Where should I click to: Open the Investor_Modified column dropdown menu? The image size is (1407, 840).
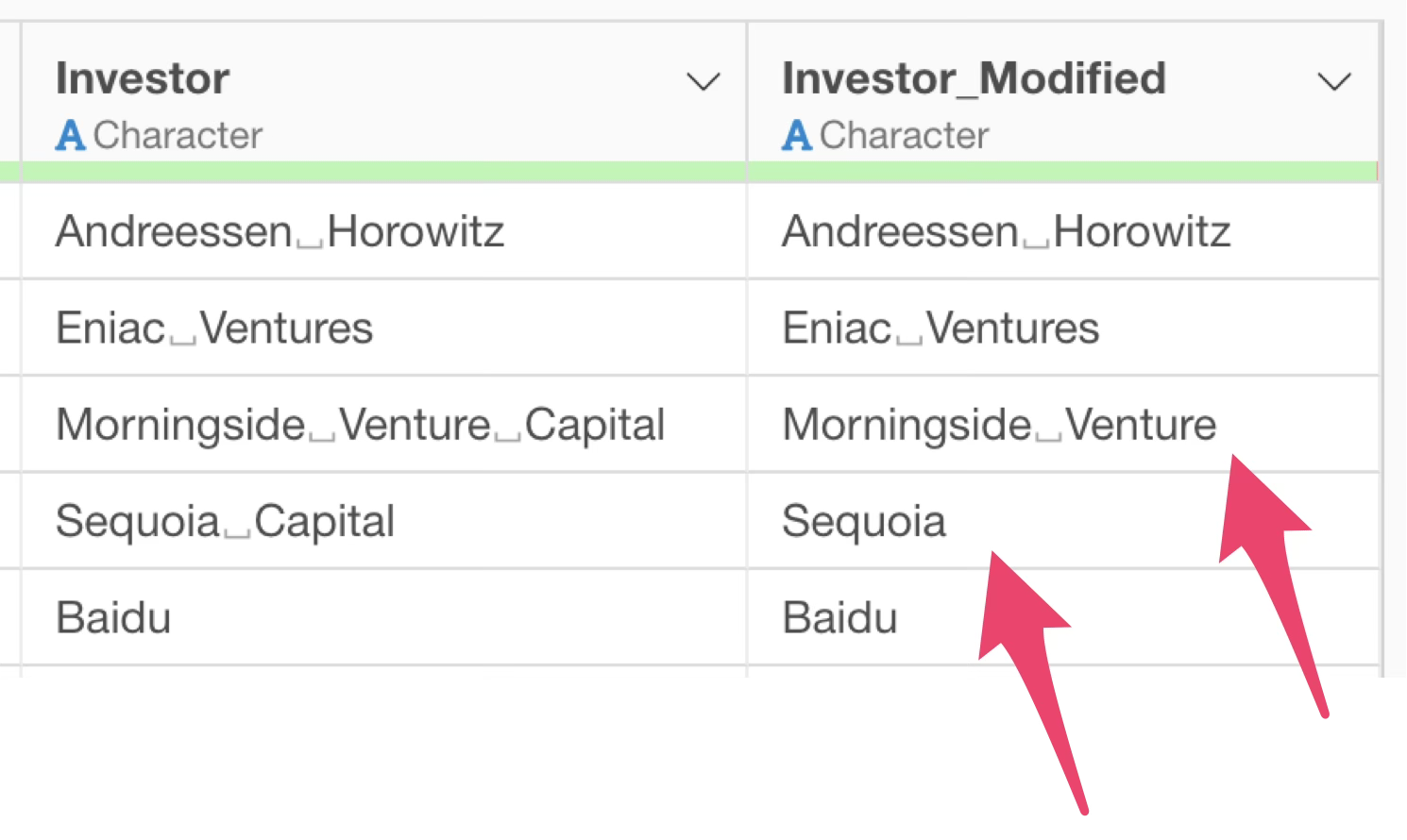click(1333, 82)
